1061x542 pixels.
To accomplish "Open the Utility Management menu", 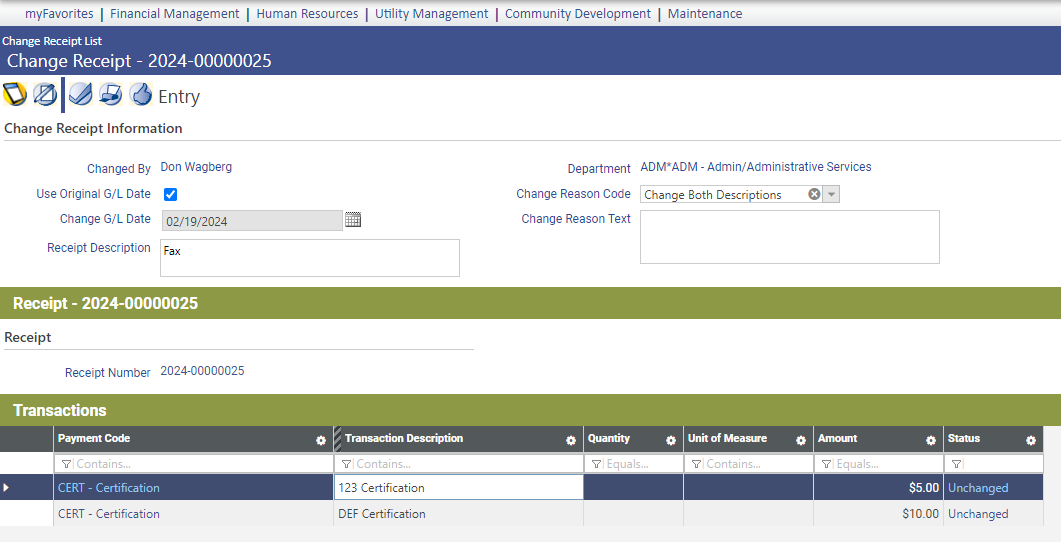I will pos(432,14).
